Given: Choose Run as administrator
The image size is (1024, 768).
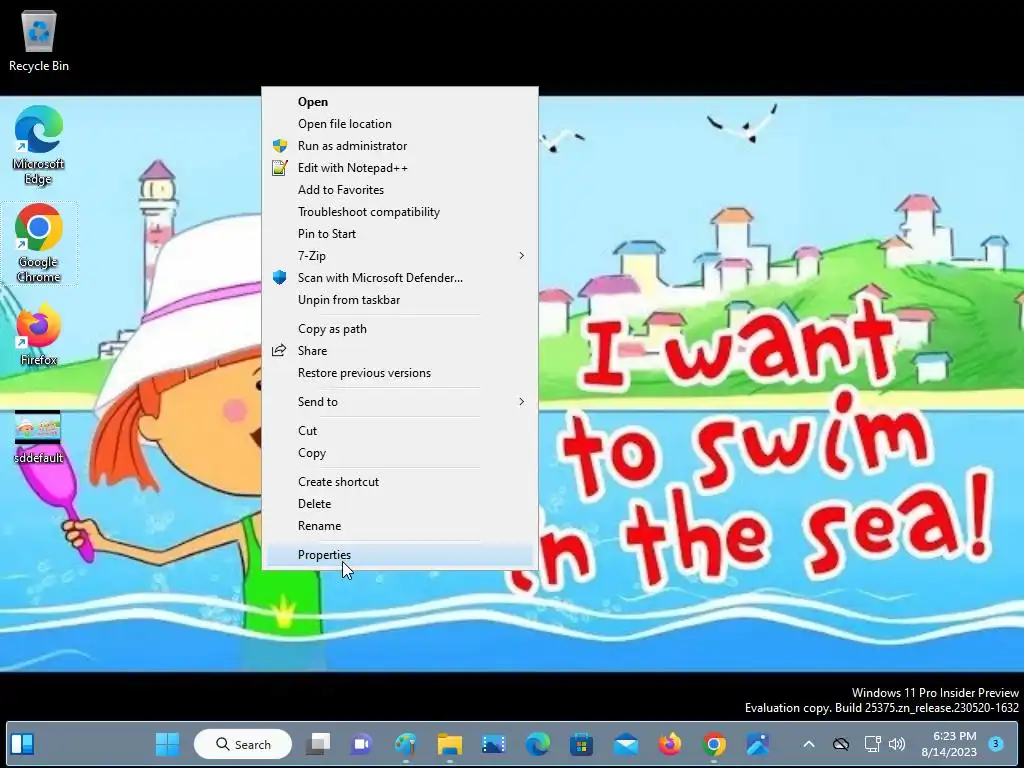Looking at the screenshot, I should 400,146.
